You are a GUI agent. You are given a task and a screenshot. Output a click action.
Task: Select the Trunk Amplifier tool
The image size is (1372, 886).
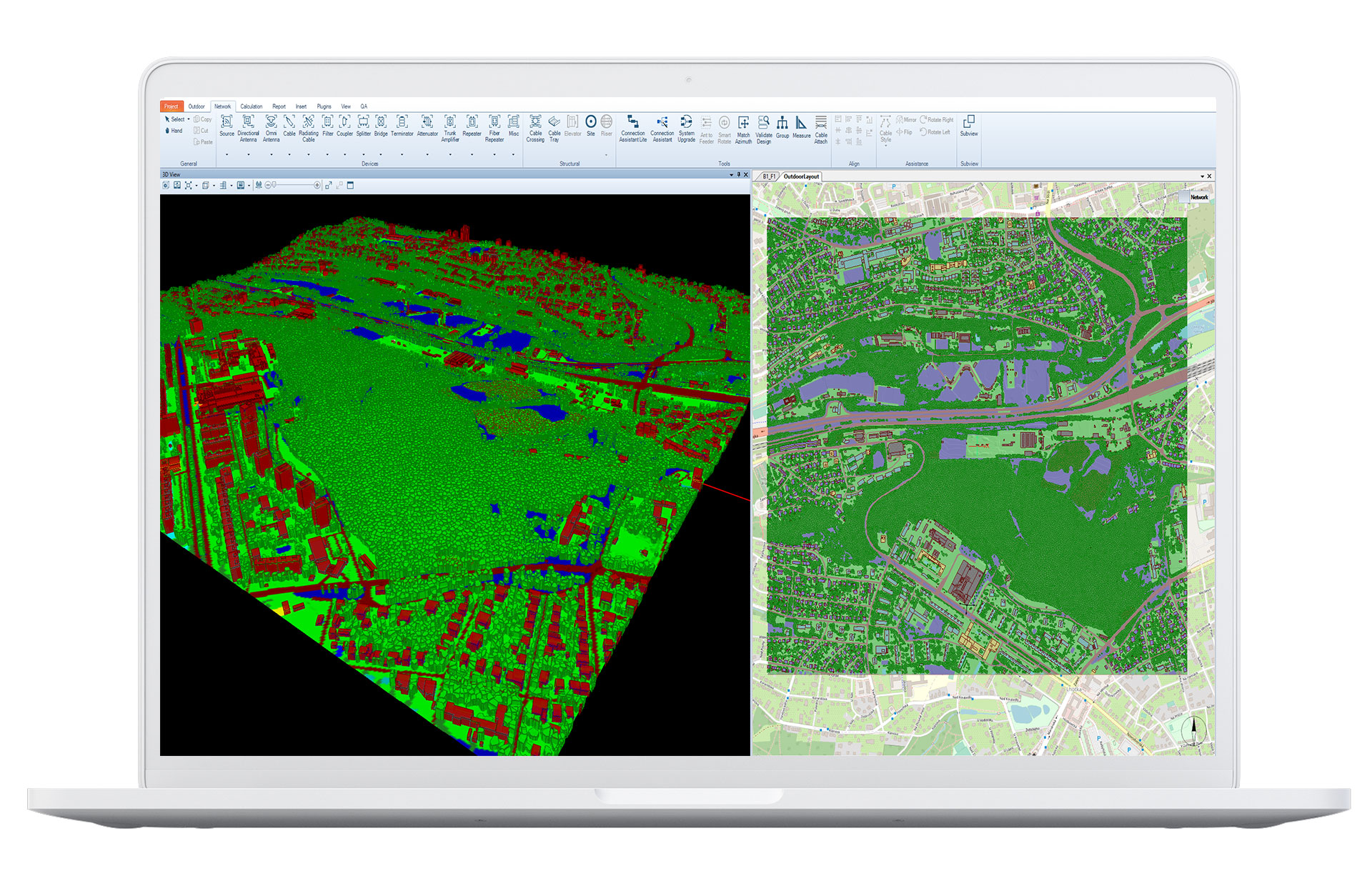(x=450, y=128)
